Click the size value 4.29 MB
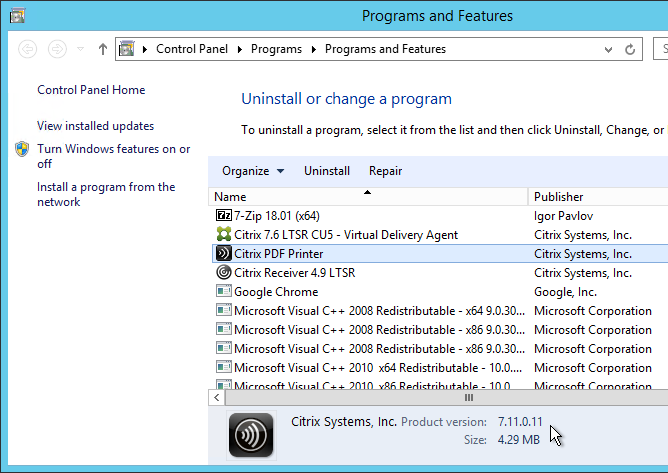This screenshot has width=668, height=473. point(518,440)
